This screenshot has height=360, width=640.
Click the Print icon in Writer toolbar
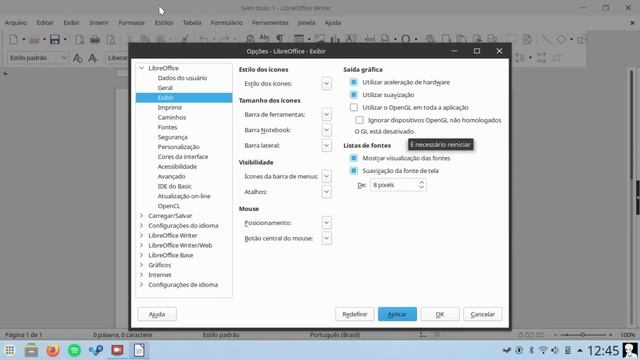click(x=95, y=40)
